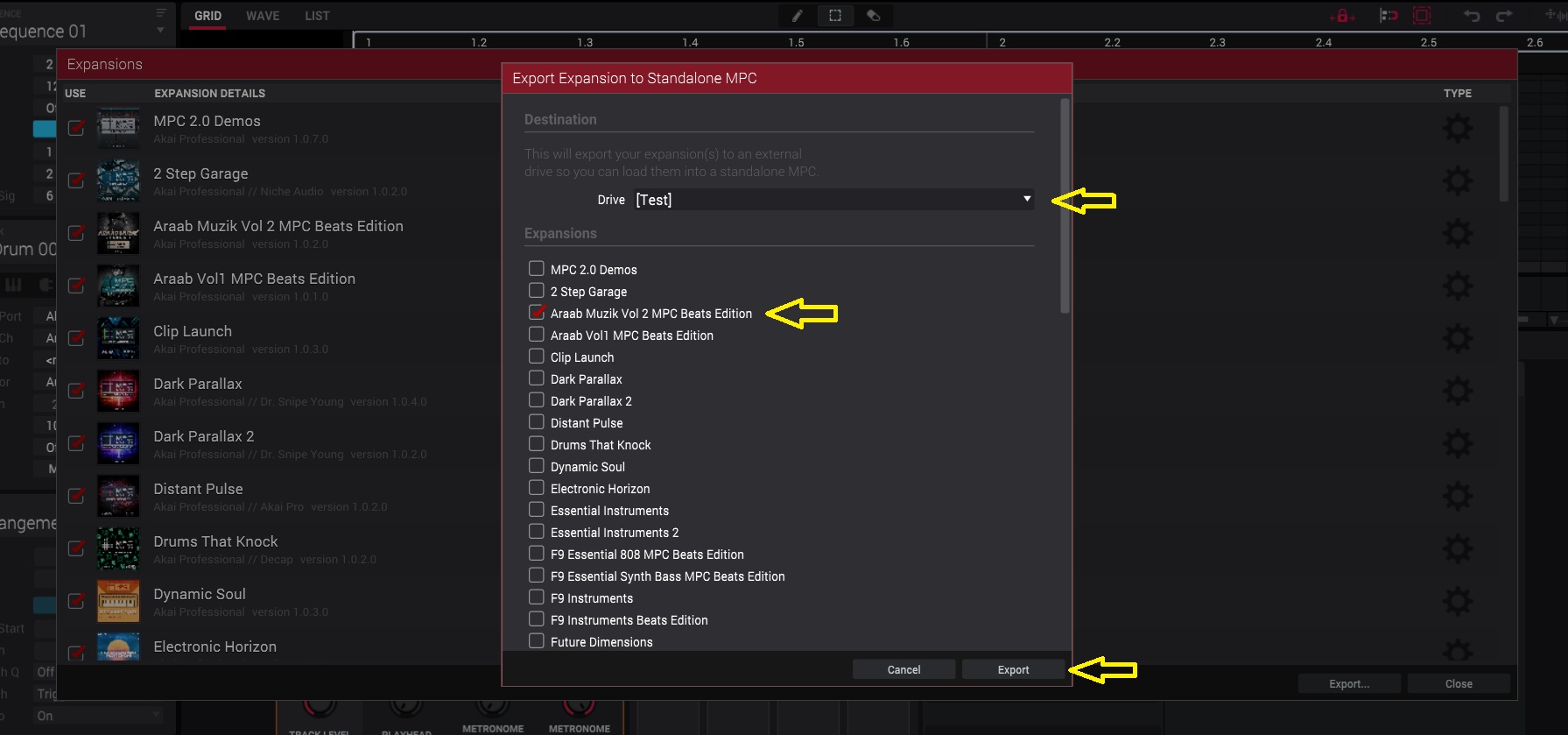Image resolution: width=1568 pixels, height=735 pixels.
Task: Select 'Distant Pulse' expansion name in list
Action: pyautogui.click(x=198, y=489)
